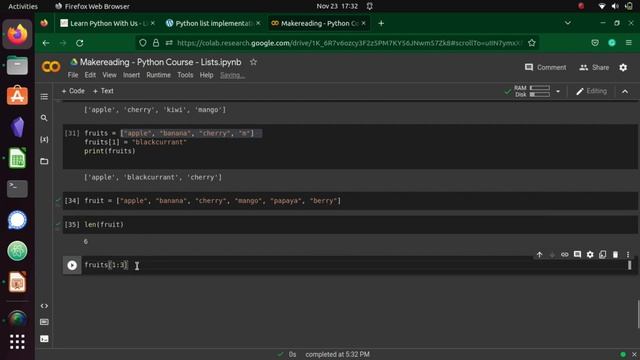Move cell up with arrow icon

tap(539, 255)
